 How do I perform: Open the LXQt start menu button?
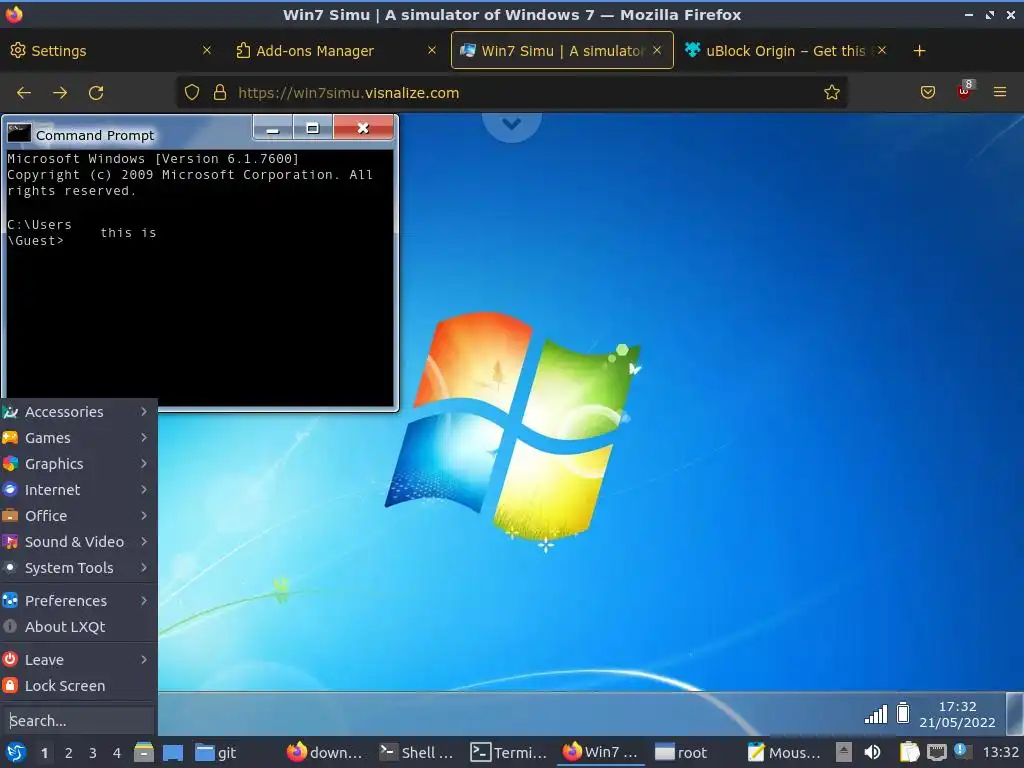click(16, 752)
